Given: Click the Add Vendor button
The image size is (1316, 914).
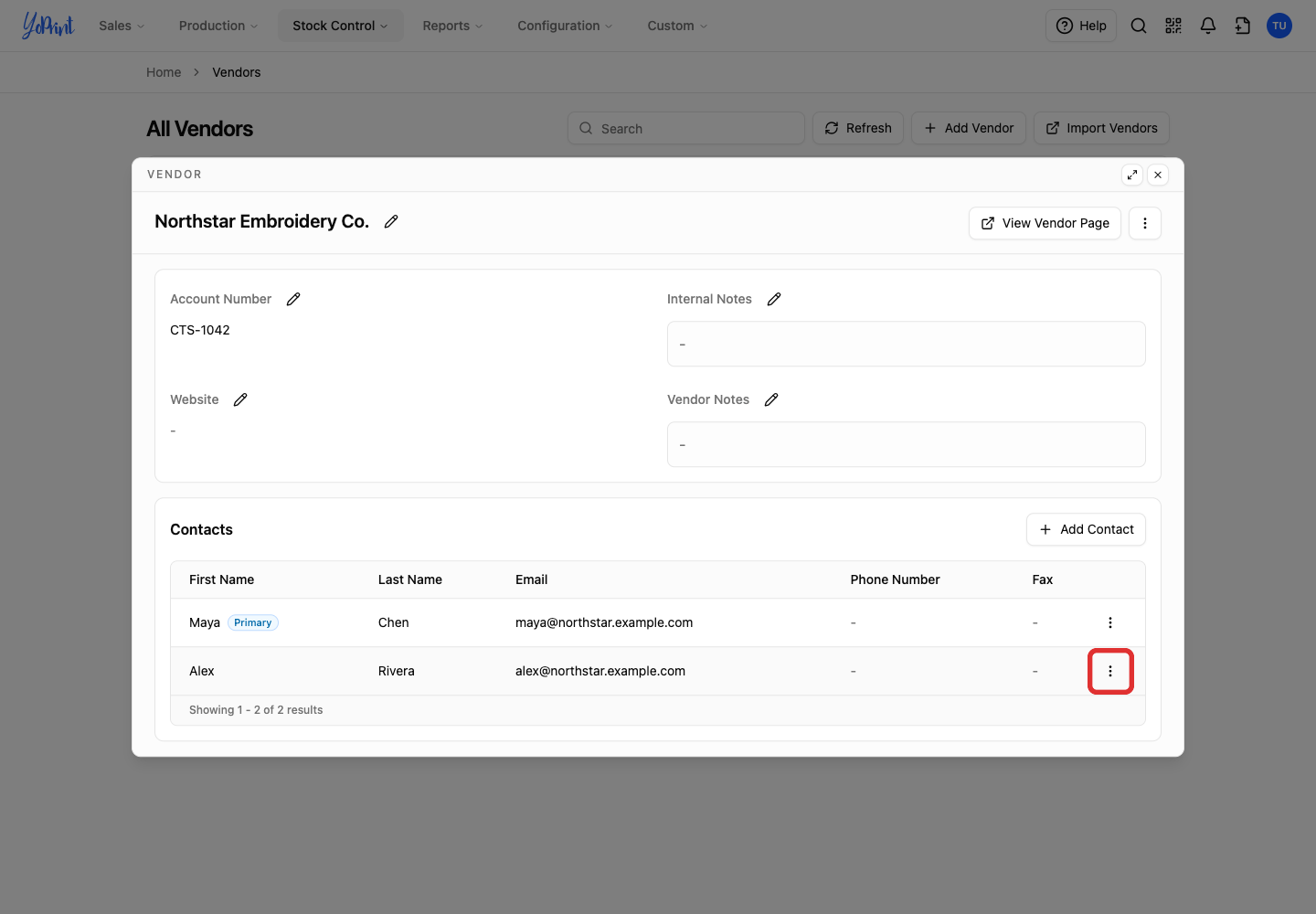Looking at the screenshot, I should (x=969, y=128).
